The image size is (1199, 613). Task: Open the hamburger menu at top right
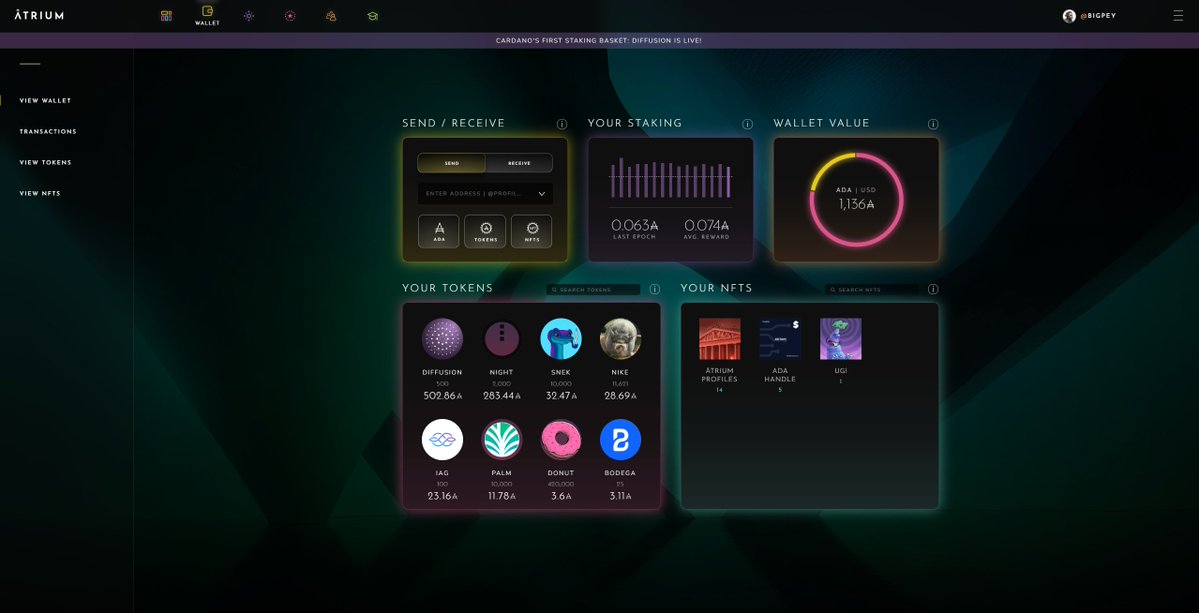click(1178, 16)
